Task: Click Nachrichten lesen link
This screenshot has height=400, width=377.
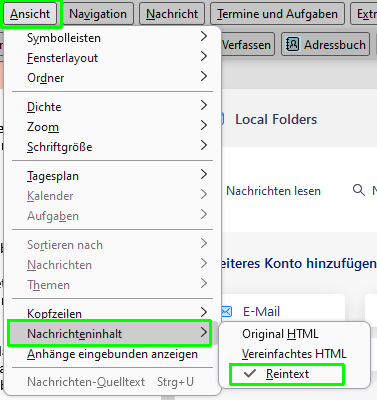Action: [273, 191]
